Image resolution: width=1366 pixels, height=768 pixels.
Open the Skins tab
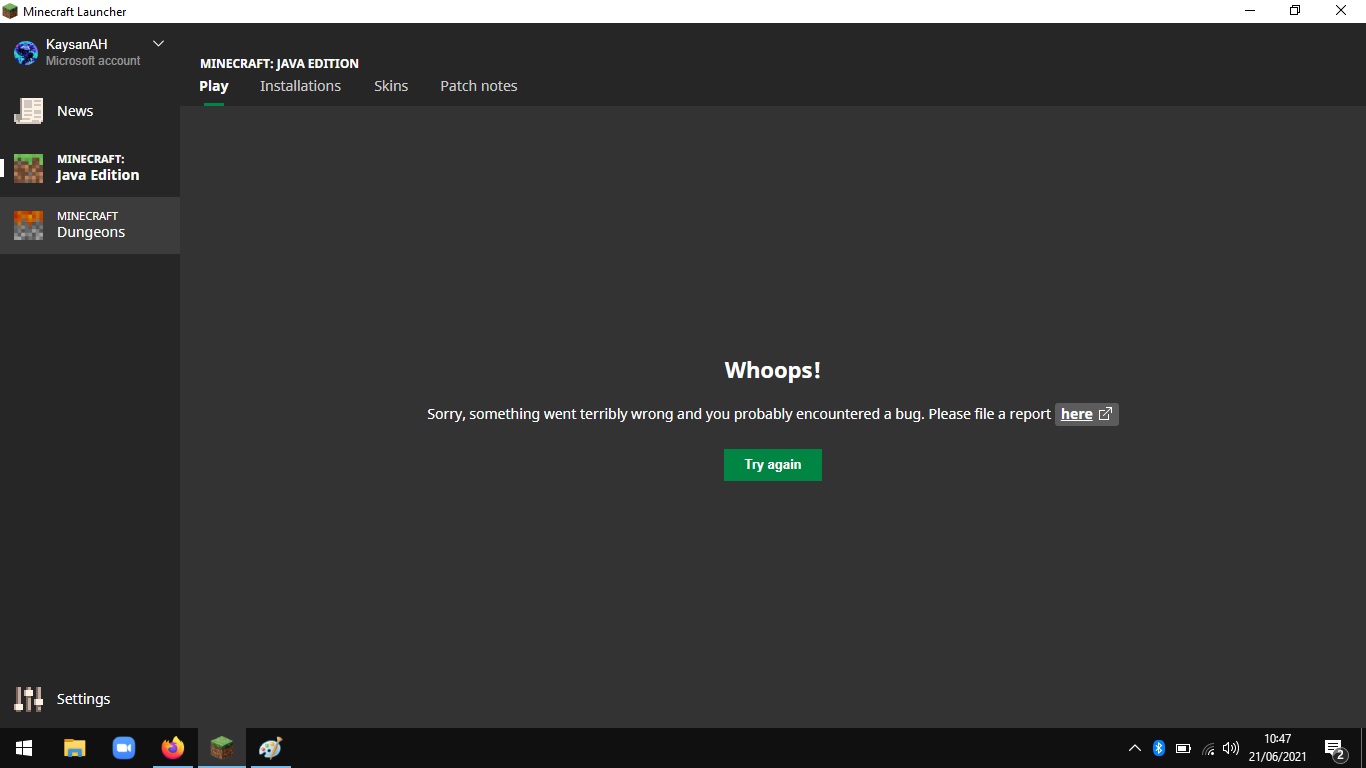pos(391,86)
